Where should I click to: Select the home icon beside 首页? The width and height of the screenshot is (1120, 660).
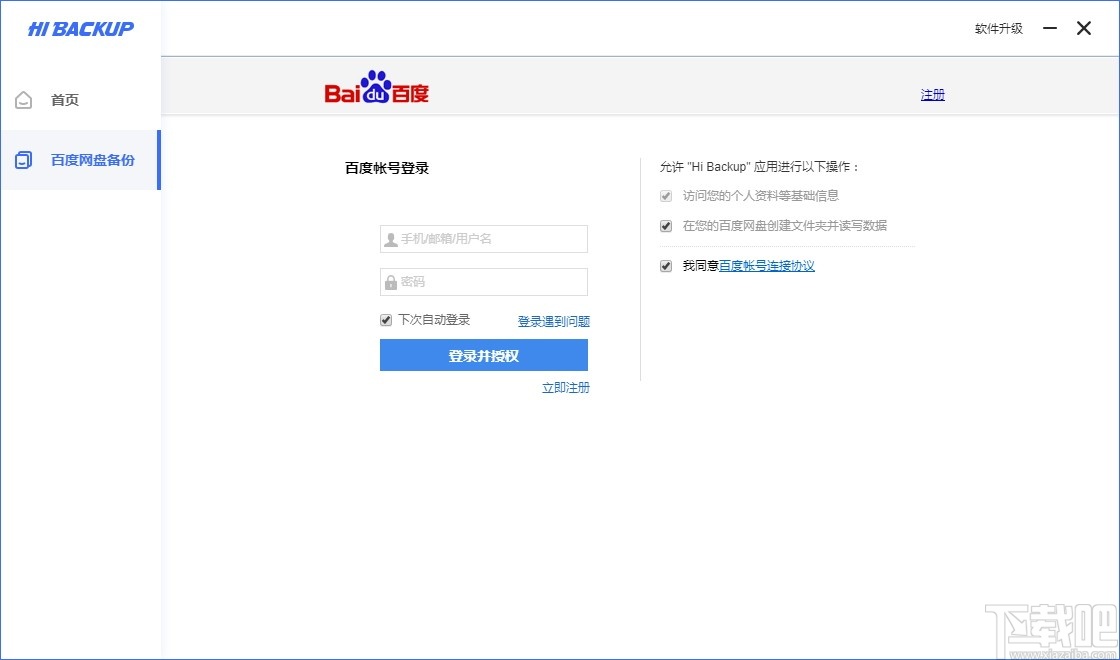[x=24, y=99]
